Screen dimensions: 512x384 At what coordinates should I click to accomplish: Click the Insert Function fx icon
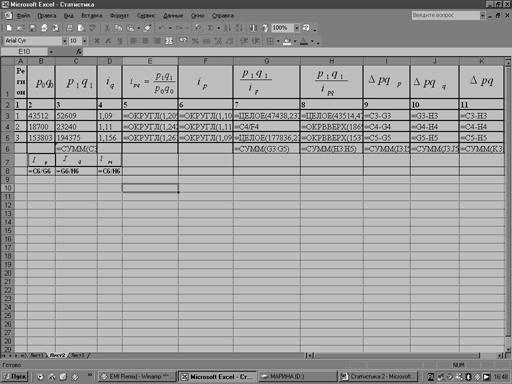[x=79, y=51]
